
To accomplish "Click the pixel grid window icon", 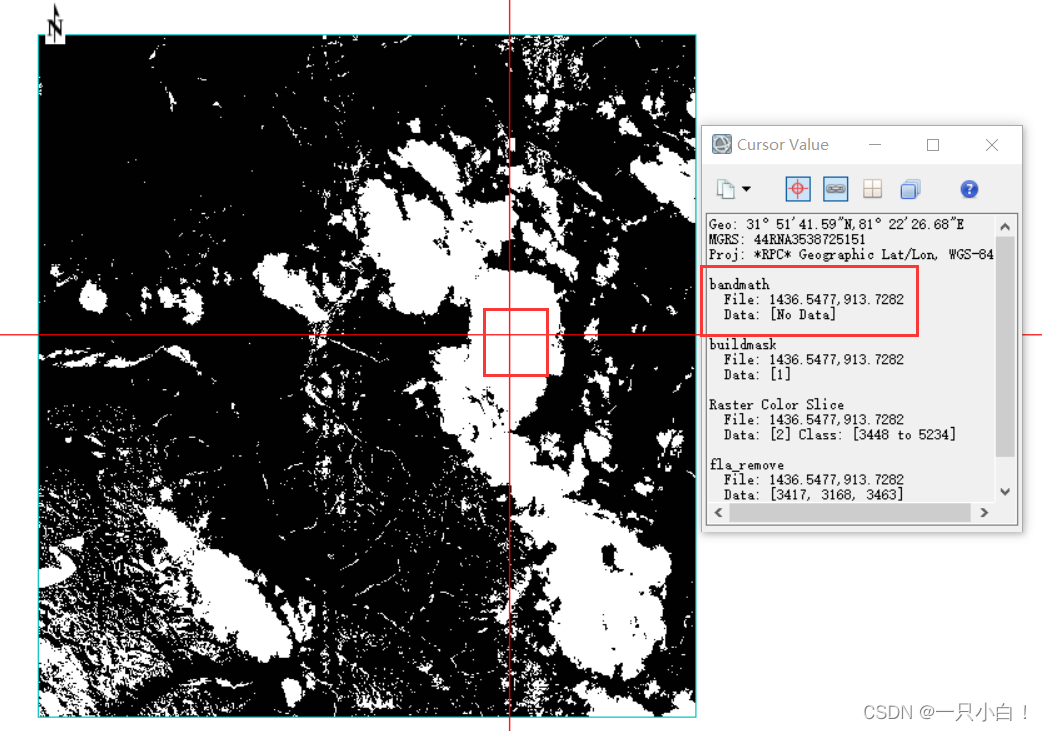I will point(873,189).
